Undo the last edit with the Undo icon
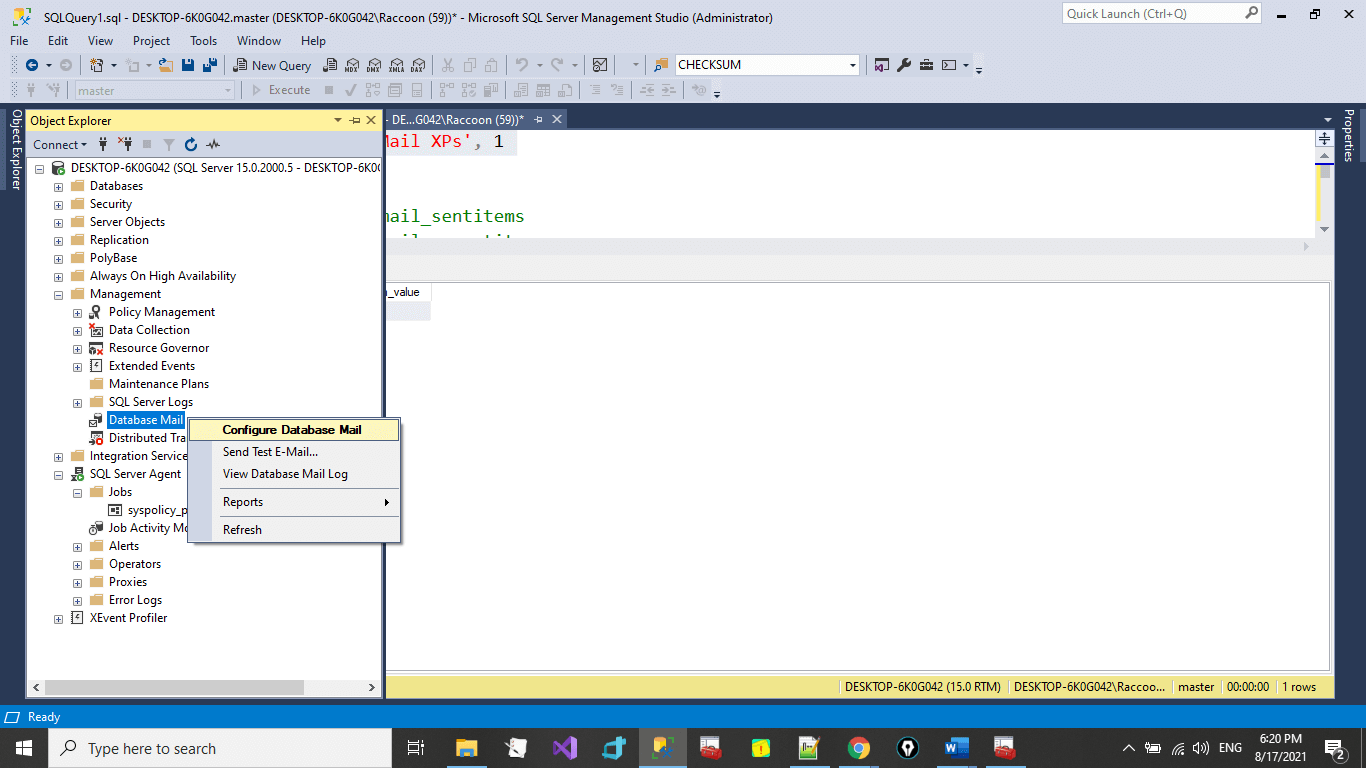This screenshot has width=1366, height=768. click(519, 65)
